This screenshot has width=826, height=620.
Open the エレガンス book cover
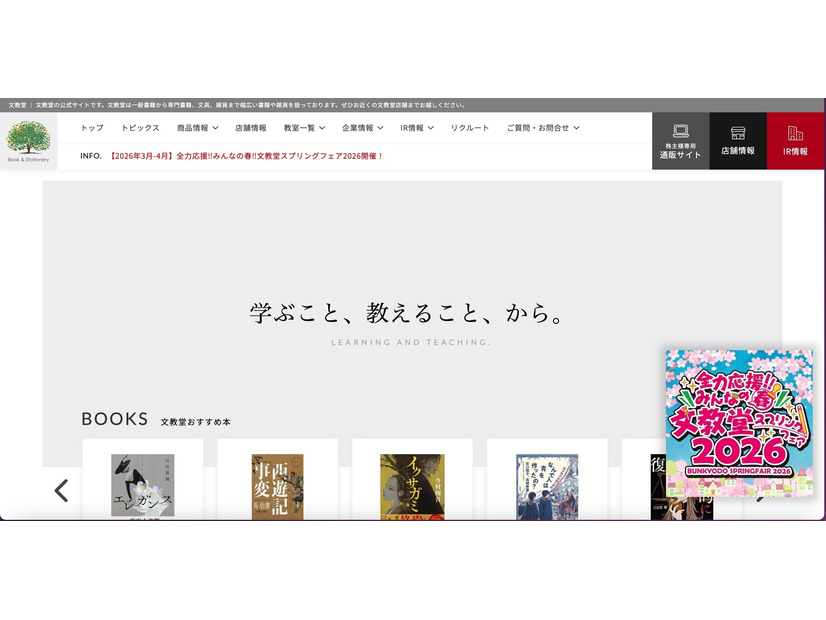(x=142, y=486)
